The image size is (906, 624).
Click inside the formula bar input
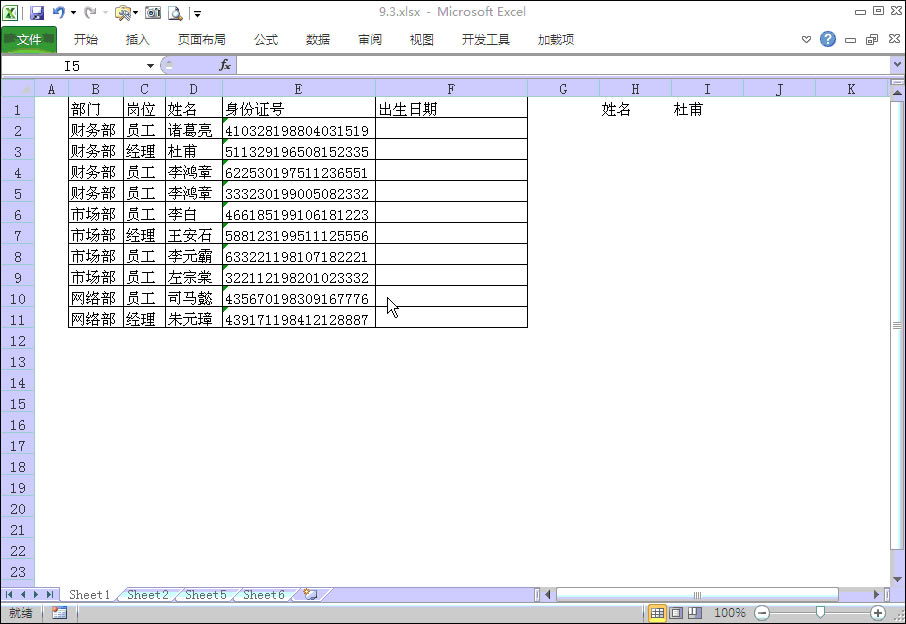(x=563, y=66)
